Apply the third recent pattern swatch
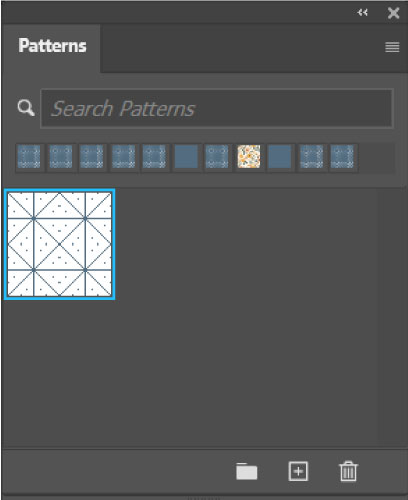Image resolution: width=408 pixels, height=500 pixels. [92, 156]
